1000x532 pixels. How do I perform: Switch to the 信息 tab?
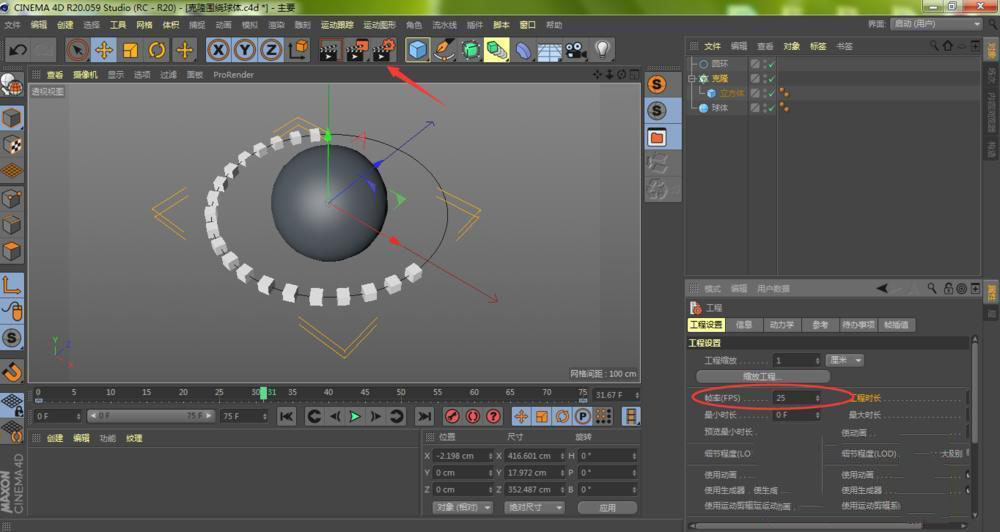click(x=744, y=325)
